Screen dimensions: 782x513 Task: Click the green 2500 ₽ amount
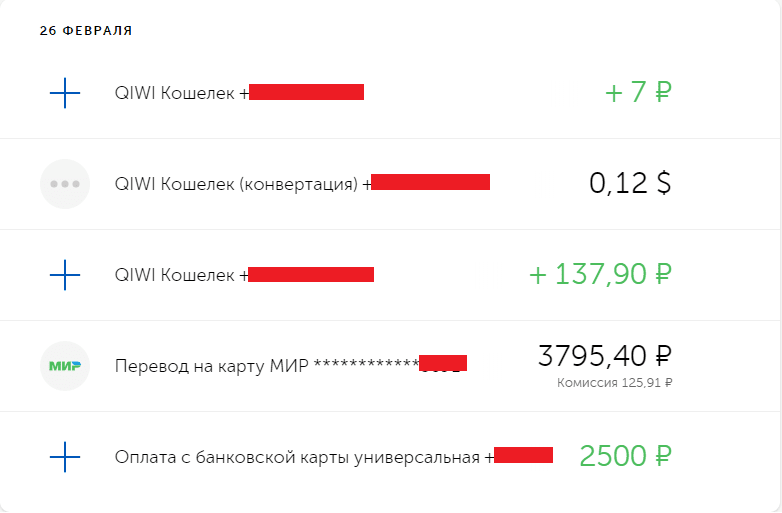click(x=625, y=457)
